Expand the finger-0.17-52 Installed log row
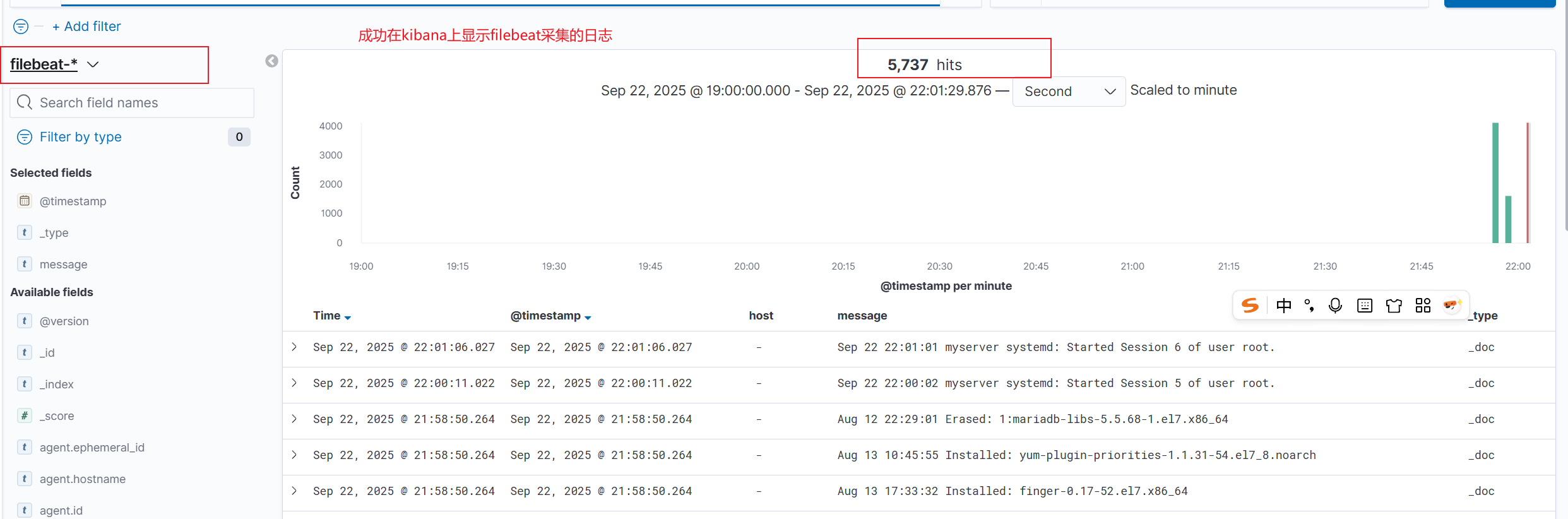The width and height of the screenshot is (1568, 519). pyautogui.click(x=294, y=491)
